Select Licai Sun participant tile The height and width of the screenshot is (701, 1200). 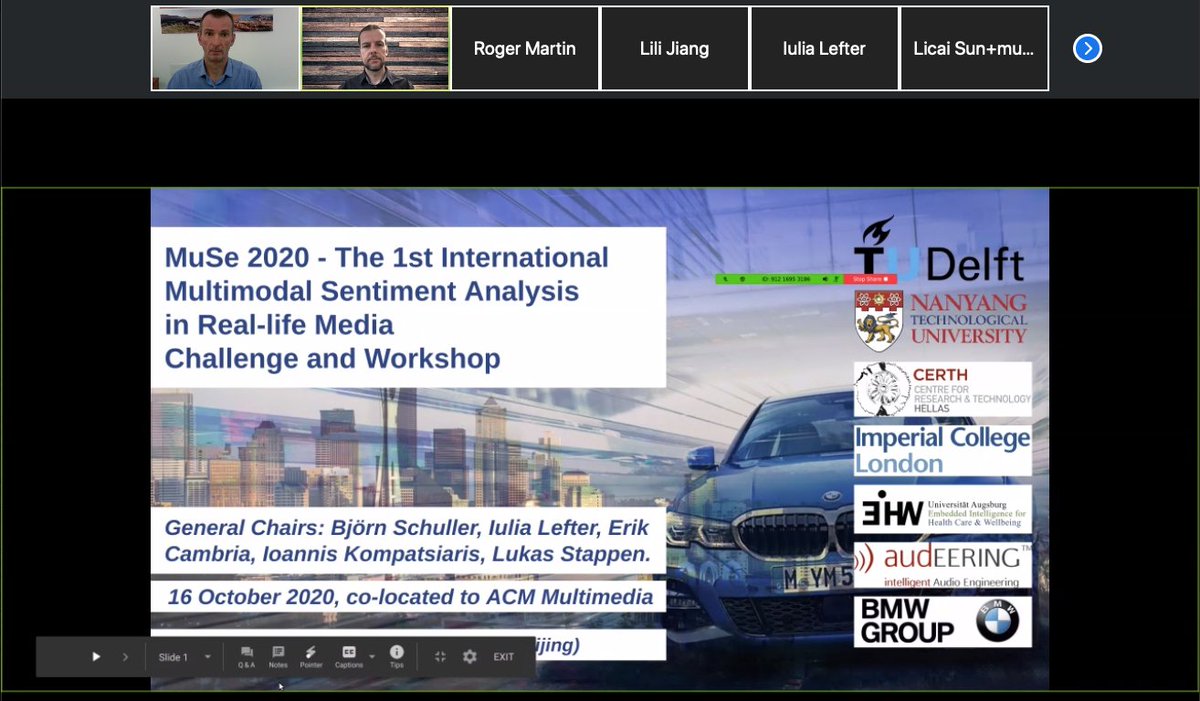974,48
